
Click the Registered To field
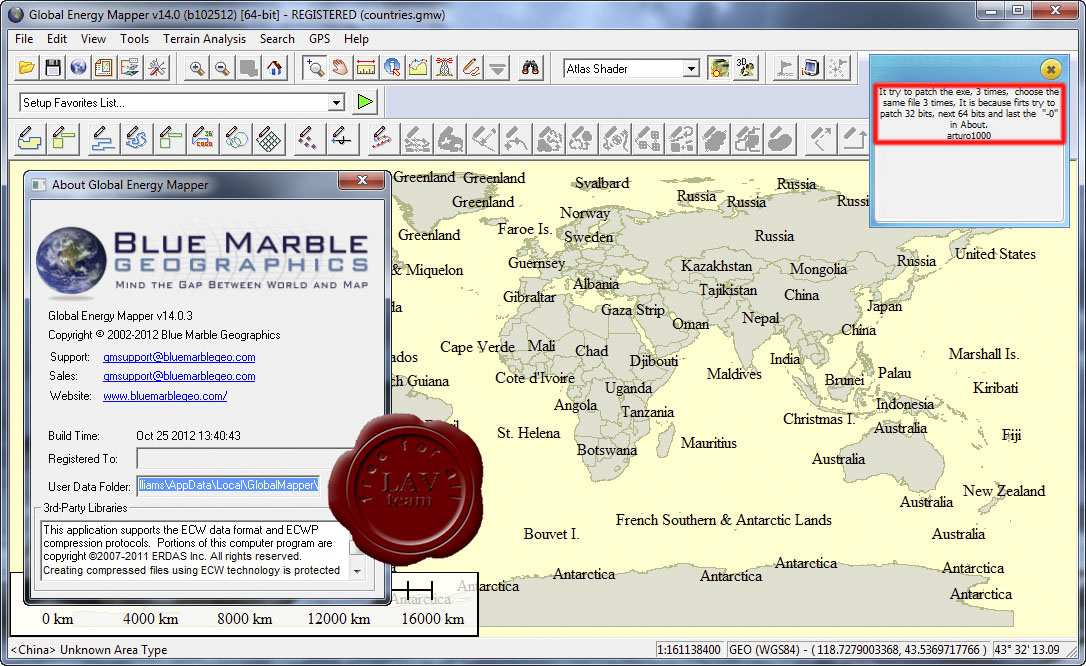pos(243,458)
